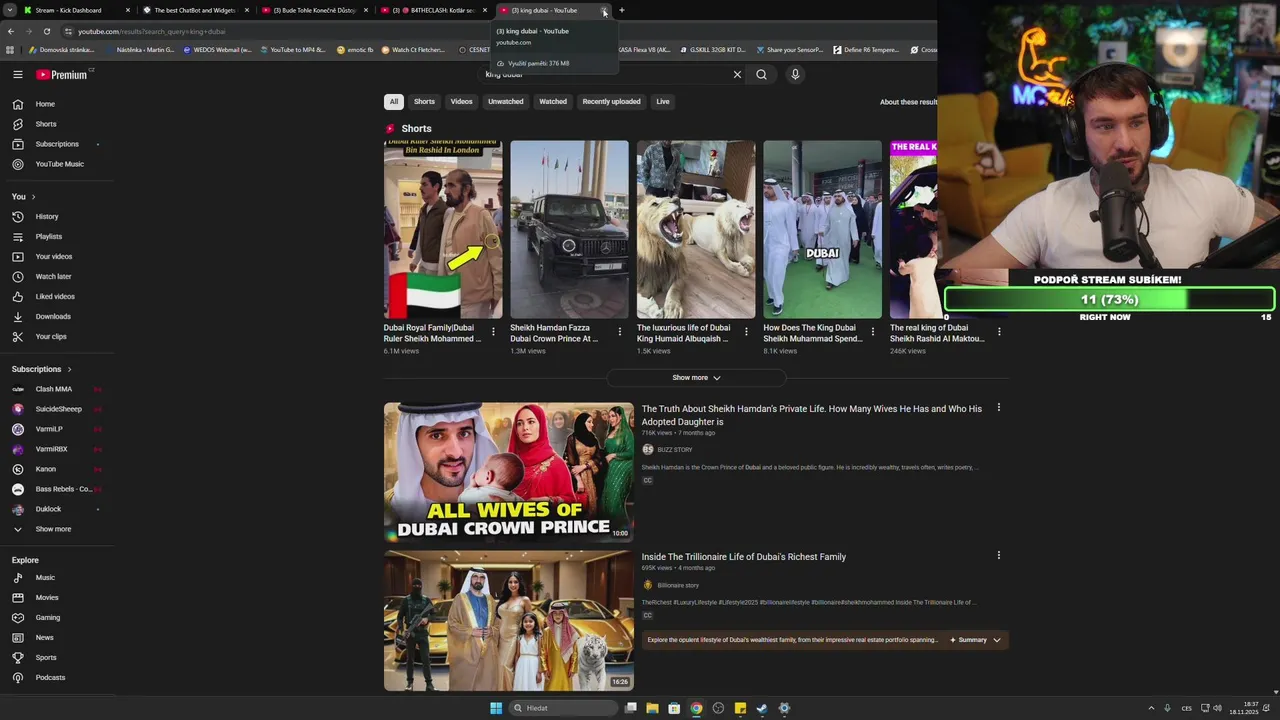
Task: Open options for Sheikh Hamdan Fazza short
Action: pos(619,331)
